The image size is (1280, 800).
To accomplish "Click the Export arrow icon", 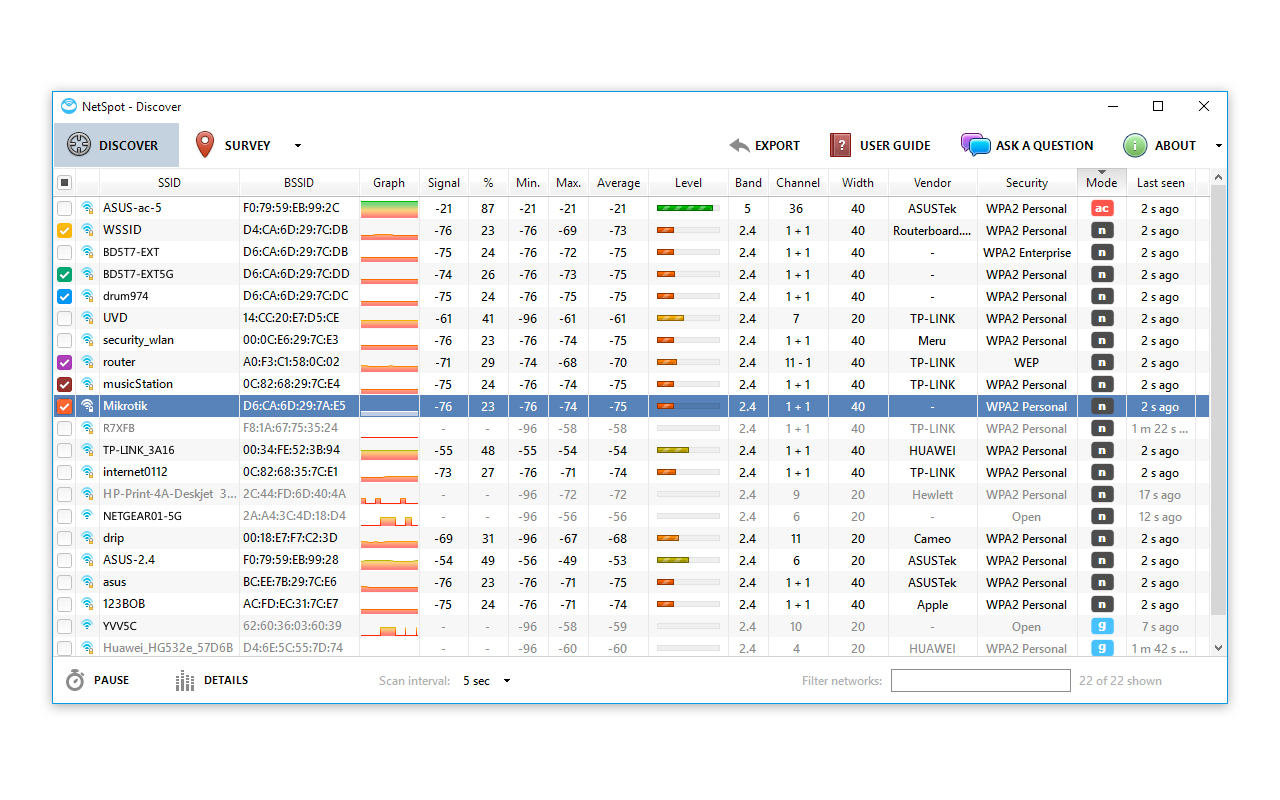I will 739,145.
